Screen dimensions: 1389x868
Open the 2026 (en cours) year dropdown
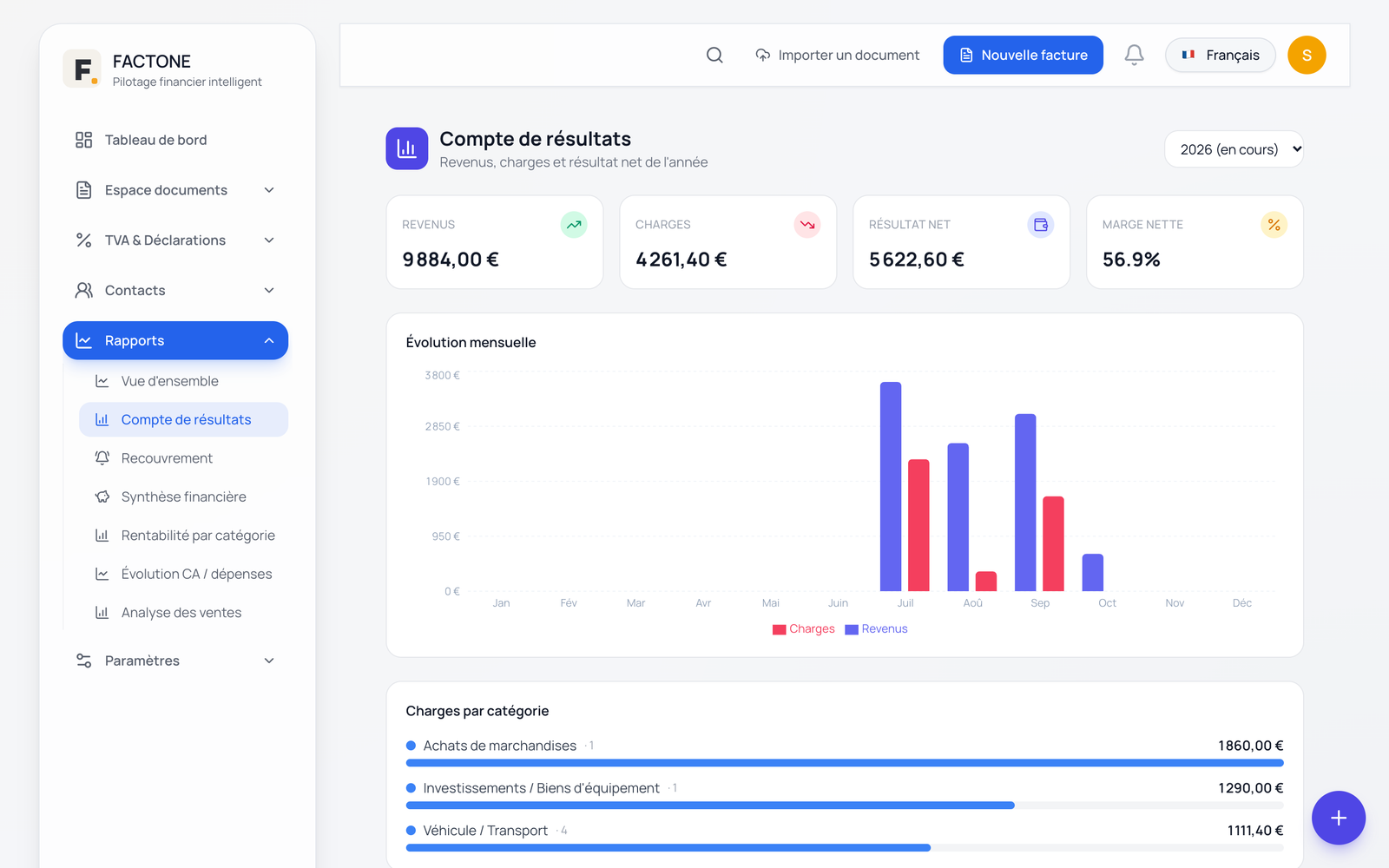[1234, 149]
